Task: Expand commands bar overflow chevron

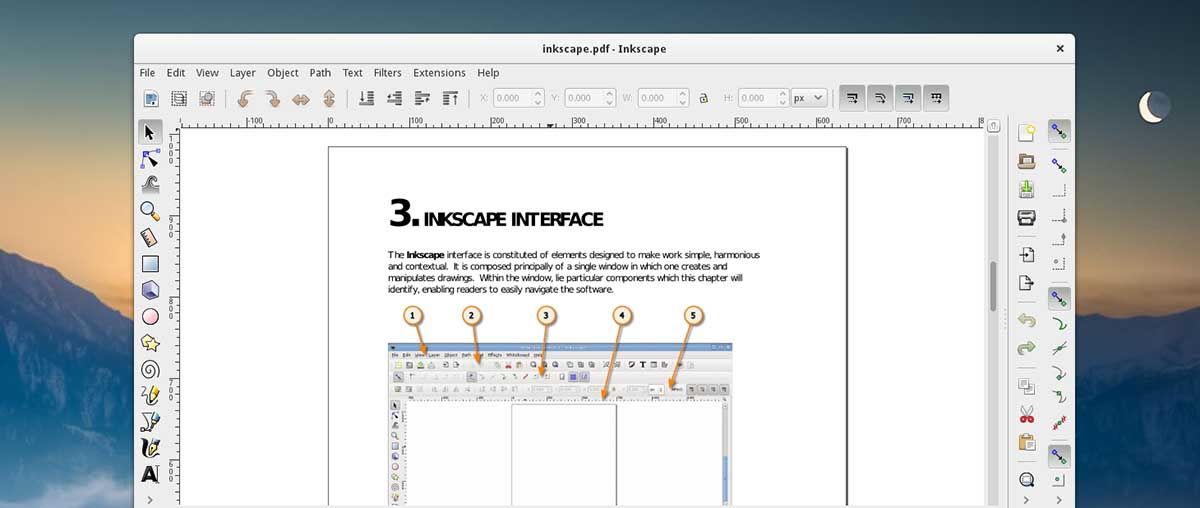Action: (1026, 499)
